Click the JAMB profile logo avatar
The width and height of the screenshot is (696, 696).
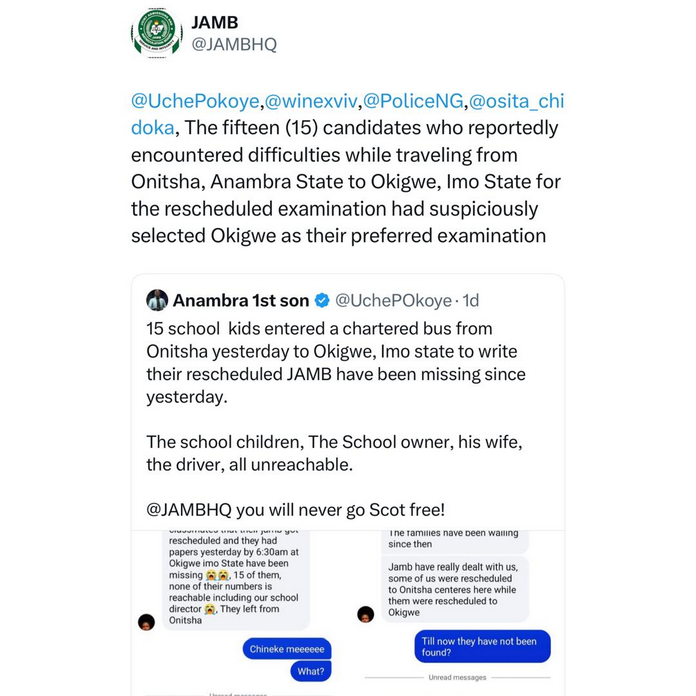pyautogui.click(x=156, y=34)
